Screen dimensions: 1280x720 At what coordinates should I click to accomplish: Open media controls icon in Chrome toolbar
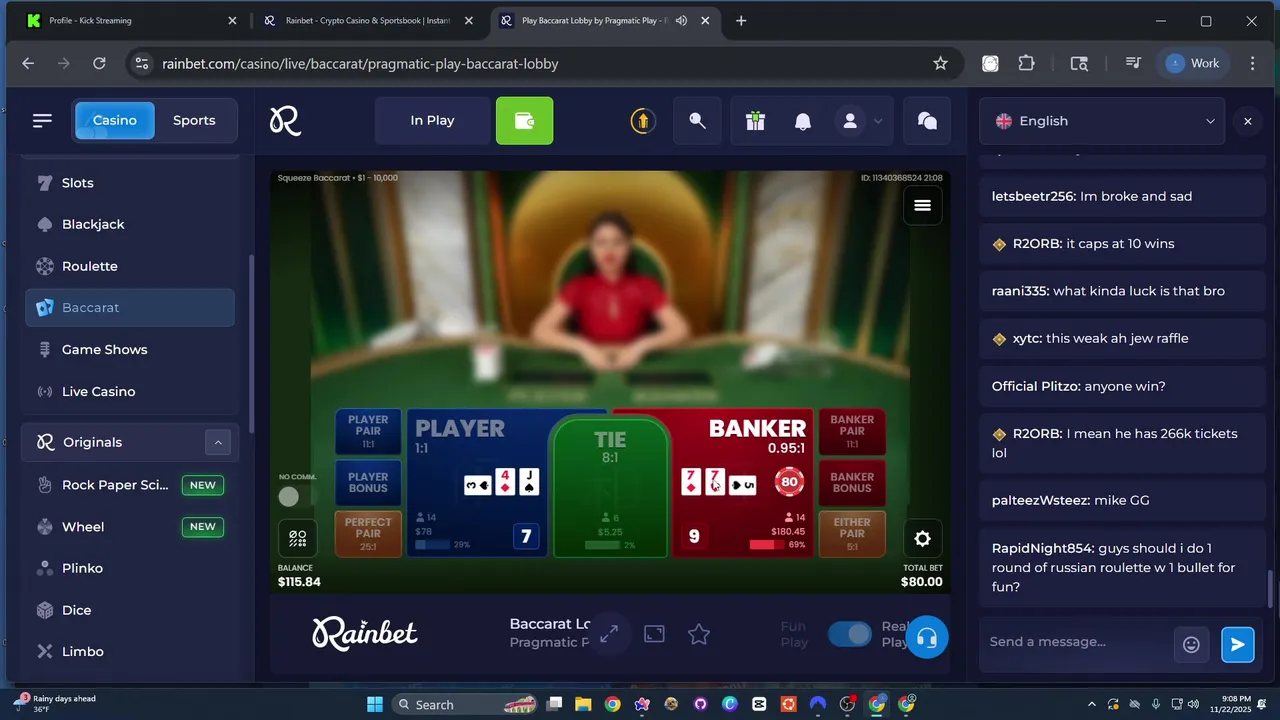point(1133,63)
